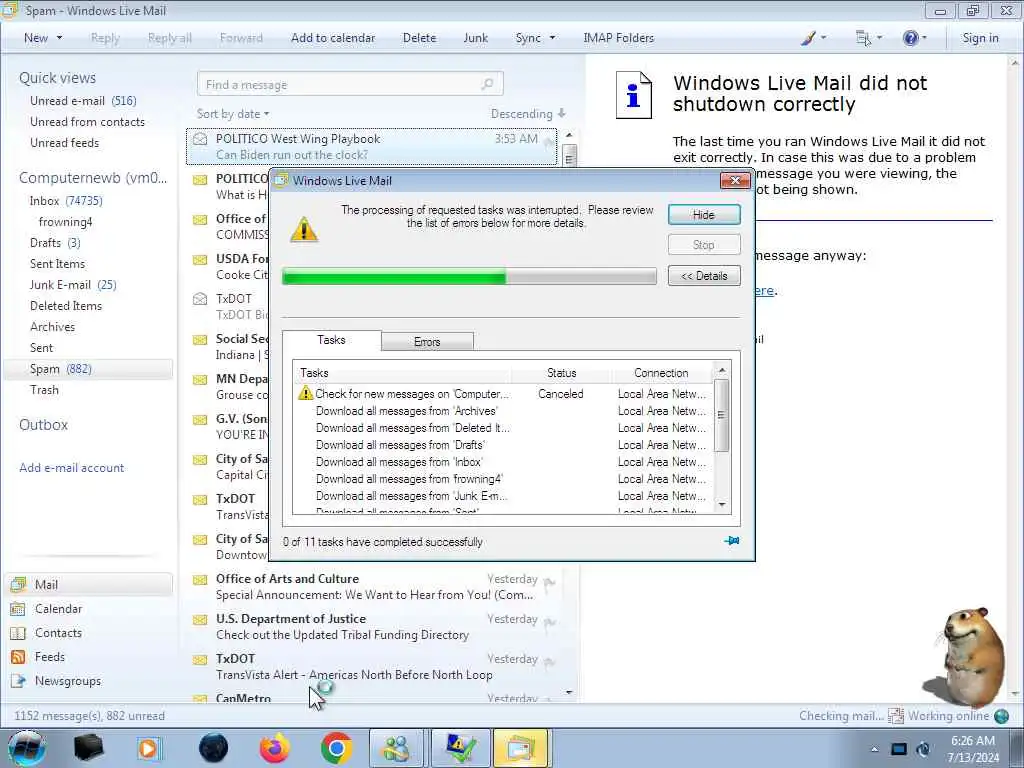Collapse the Computernewb account tree header
Viewport: 1024px width, 768px height.
pos(93,178)
